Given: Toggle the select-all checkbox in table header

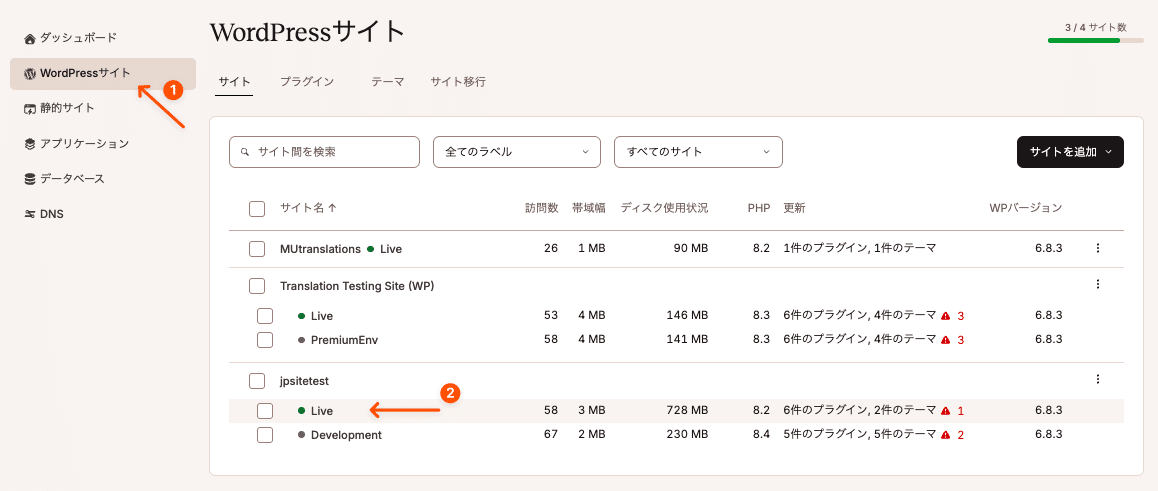Looking at the screenshot, I should point(257,208).
